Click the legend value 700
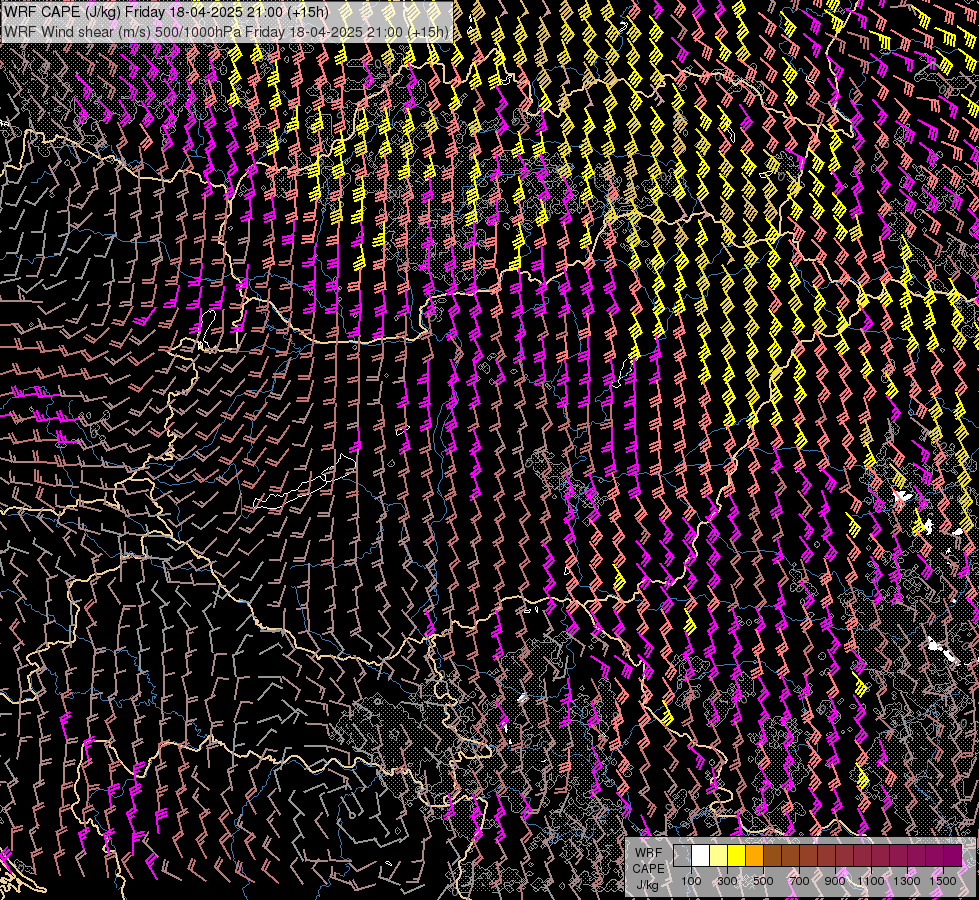The width and height of the screenshot is (979, 900). pyautogui.click(x=799, y=881)
